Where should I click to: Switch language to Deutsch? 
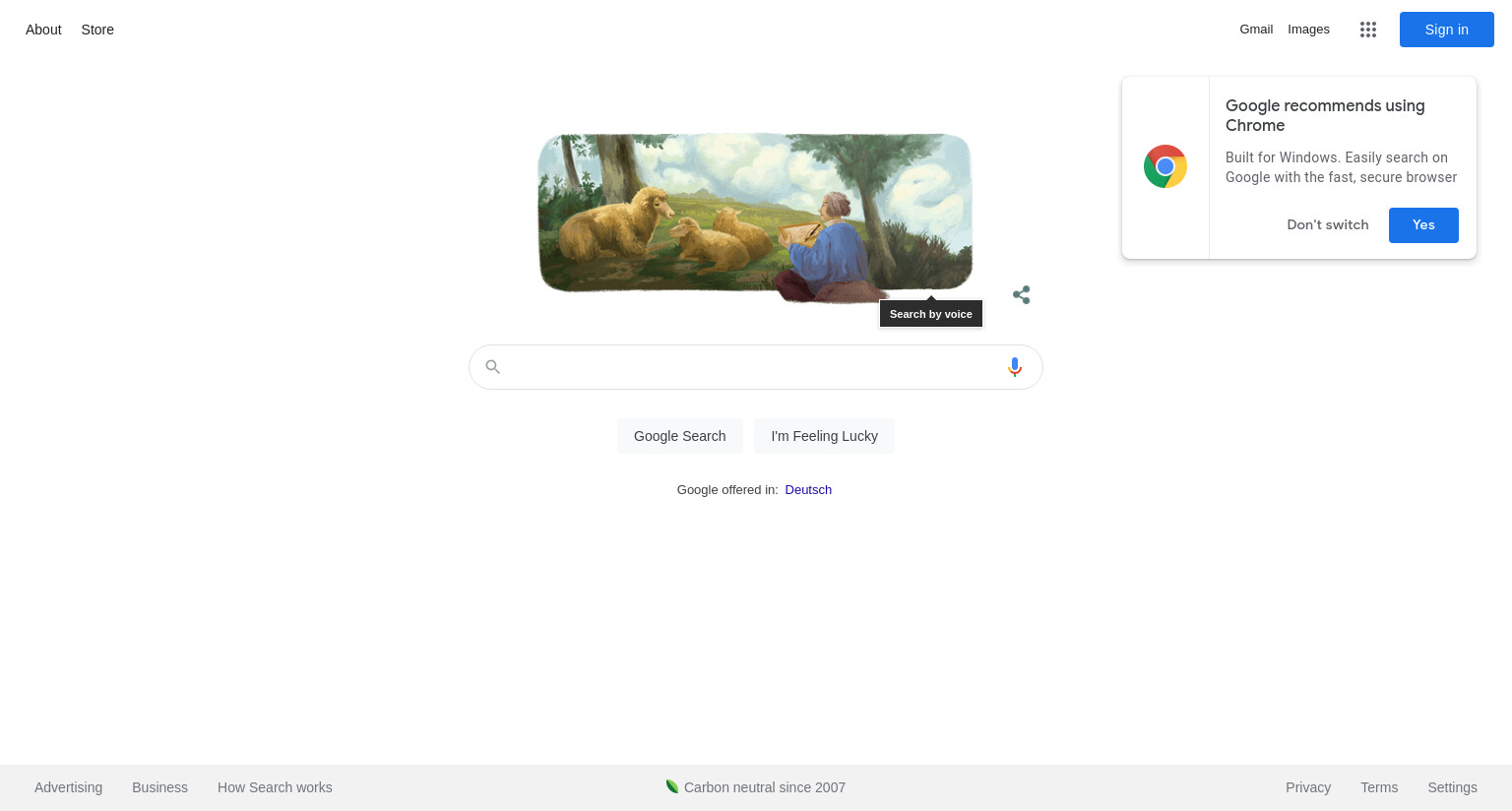pos(808,489)
